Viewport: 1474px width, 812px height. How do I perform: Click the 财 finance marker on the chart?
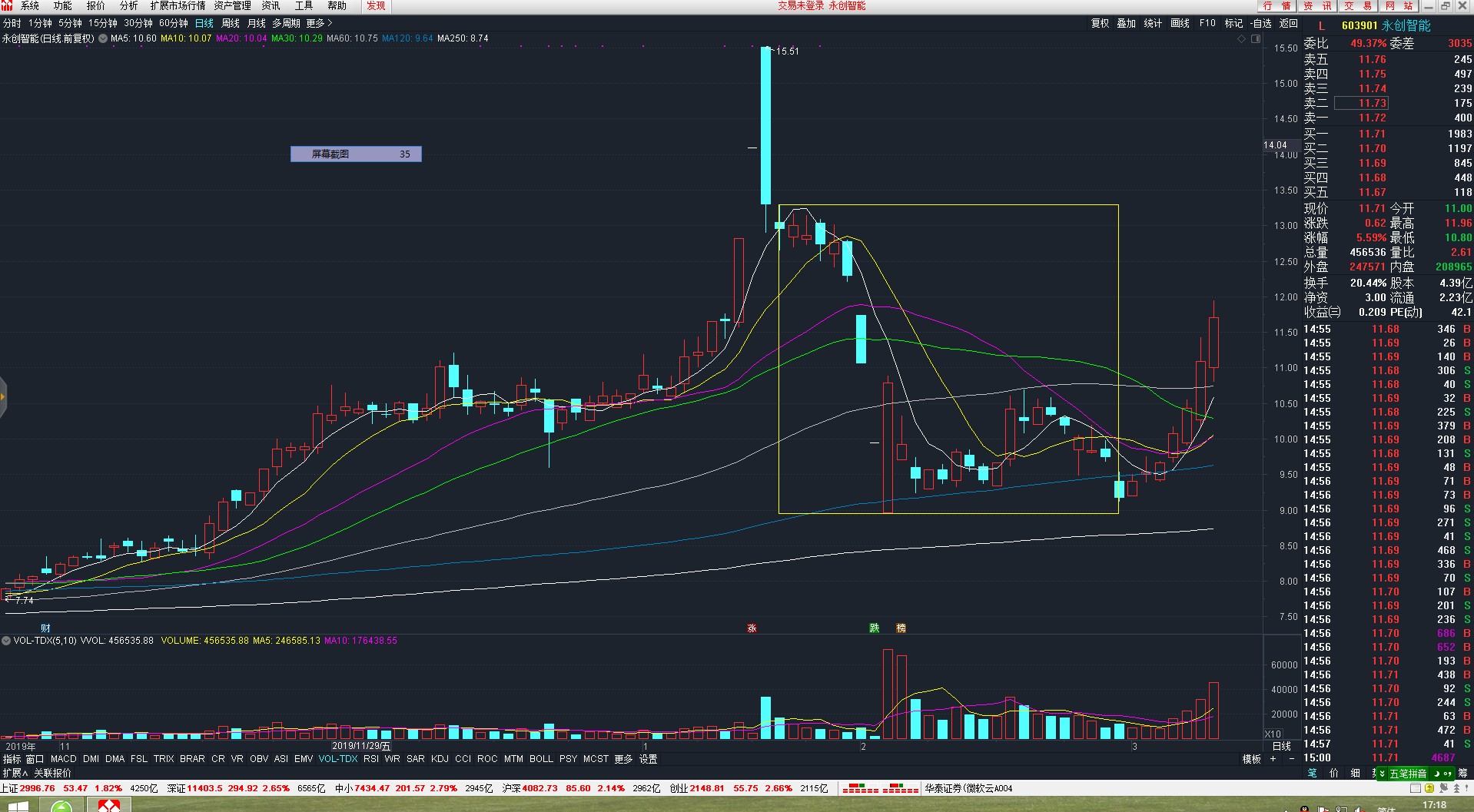pos(45,628)
